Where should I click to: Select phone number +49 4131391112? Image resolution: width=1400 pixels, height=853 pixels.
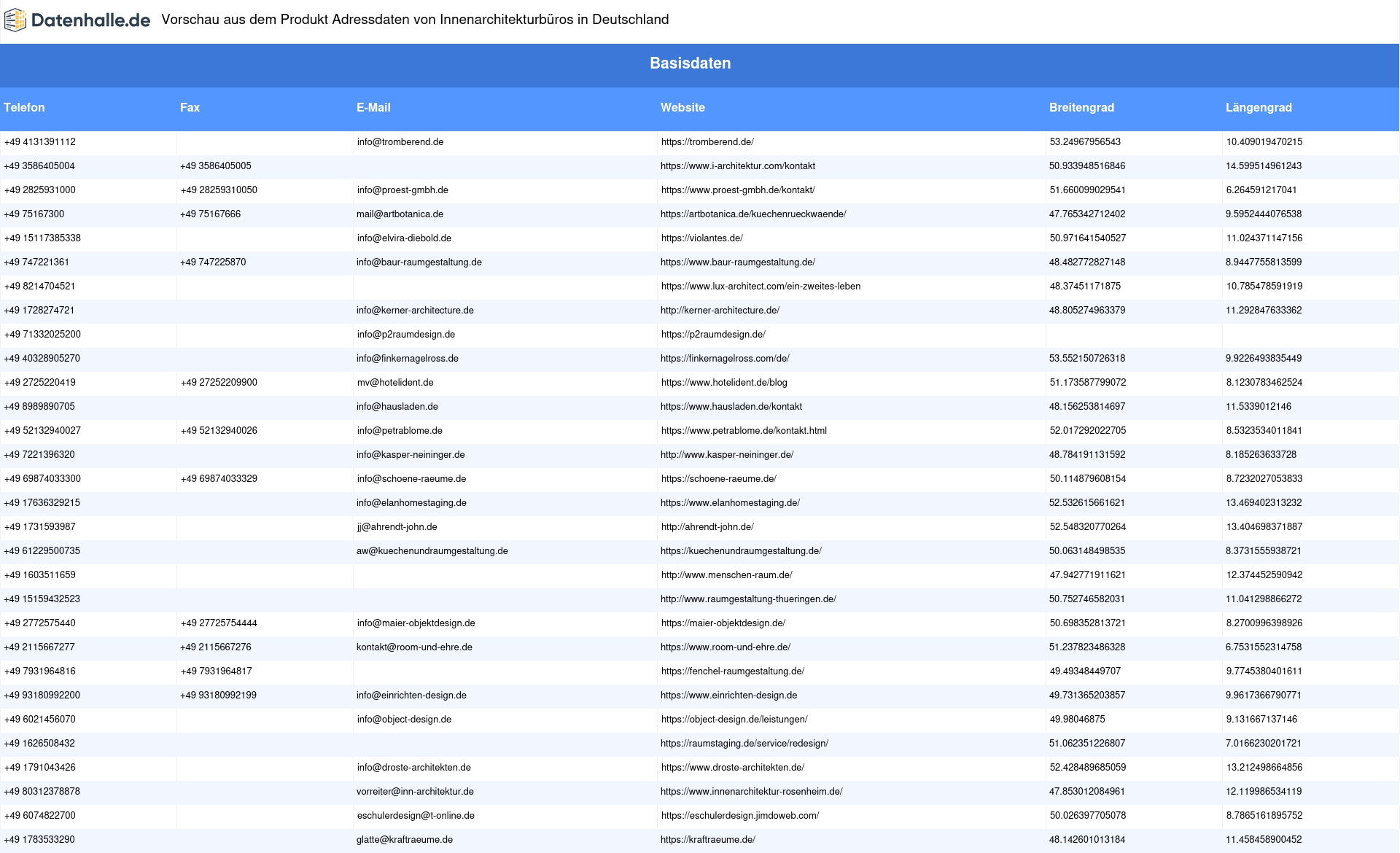(40, 142)
